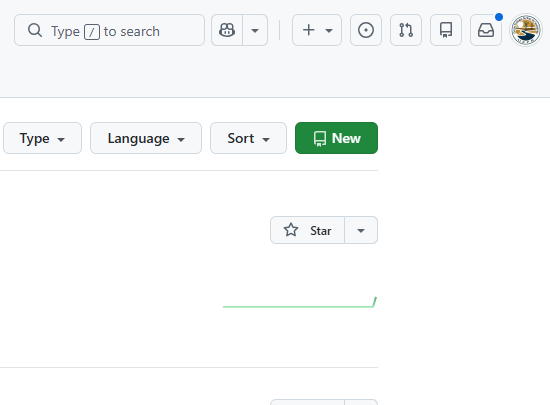The height and width of the screenshot is (405, 550).
Task: Click the repository book icon on New button
Action: coord(320,139)
